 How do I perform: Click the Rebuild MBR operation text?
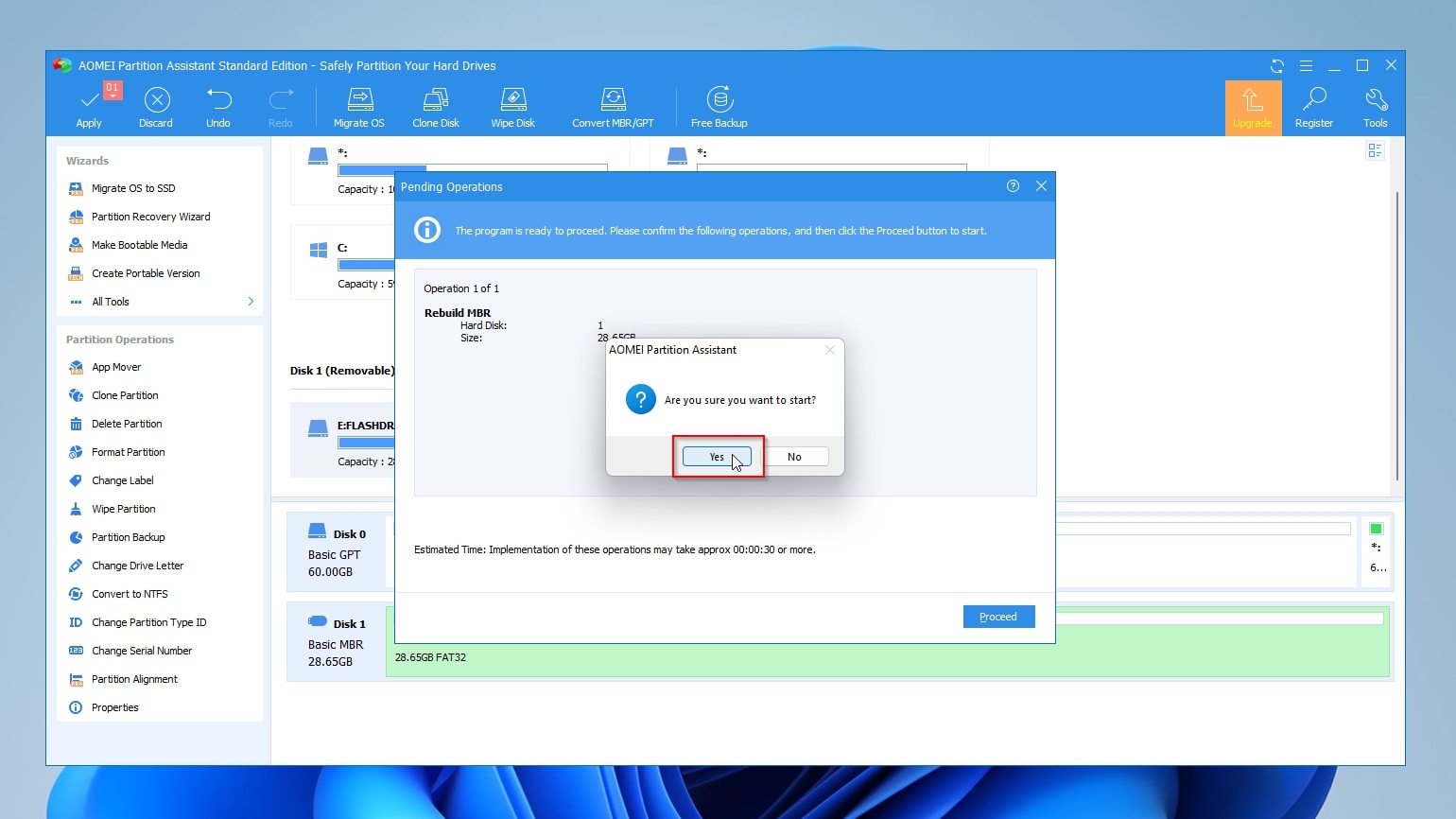coord(458,313)
